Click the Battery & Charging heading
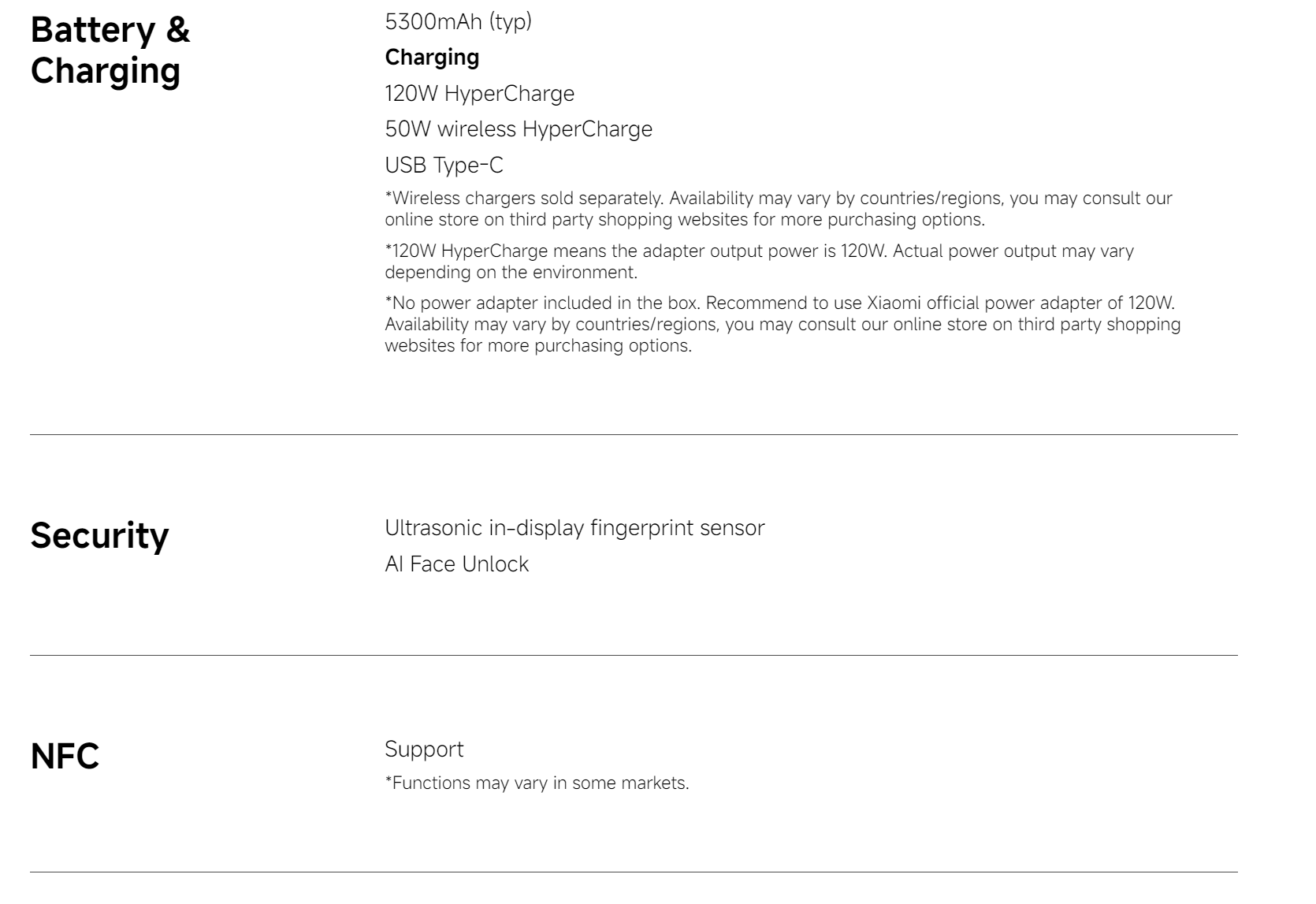This screenshot has width=1316, height=904. [110, 50]
